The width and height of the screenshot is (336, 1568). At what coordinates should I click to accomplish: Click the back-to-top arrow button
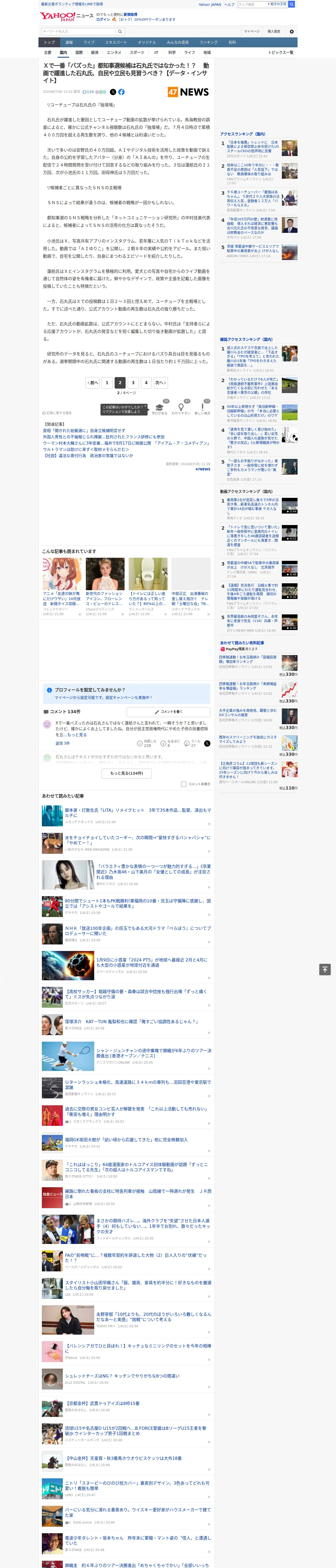325,970
